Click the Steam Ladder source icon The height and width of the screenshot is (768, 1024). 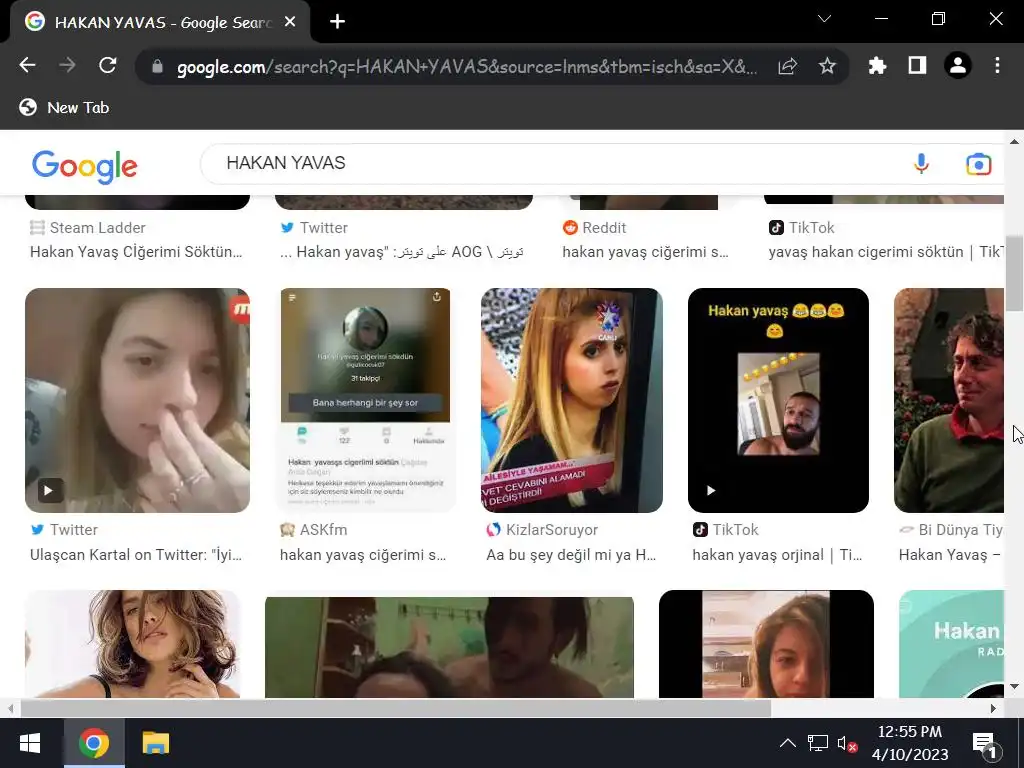pos(37,228)
